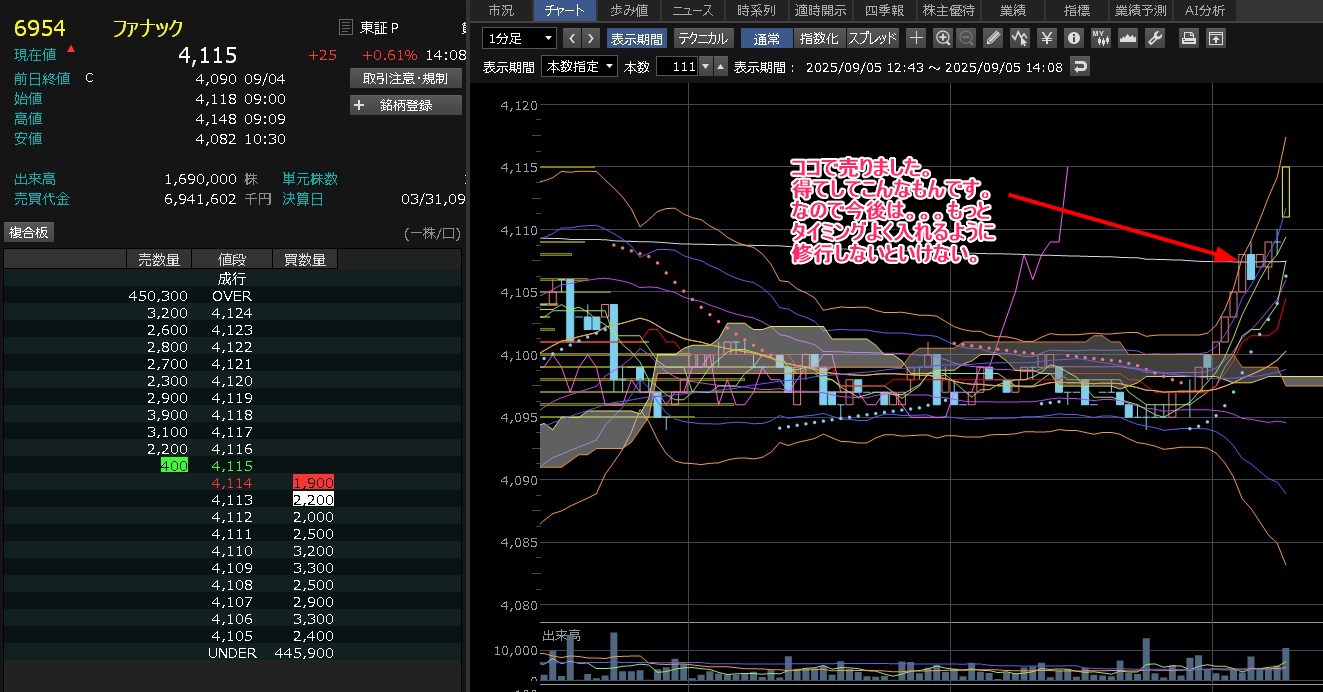
Task: Select the 4,115 ask price row
Action: (232, 466)
